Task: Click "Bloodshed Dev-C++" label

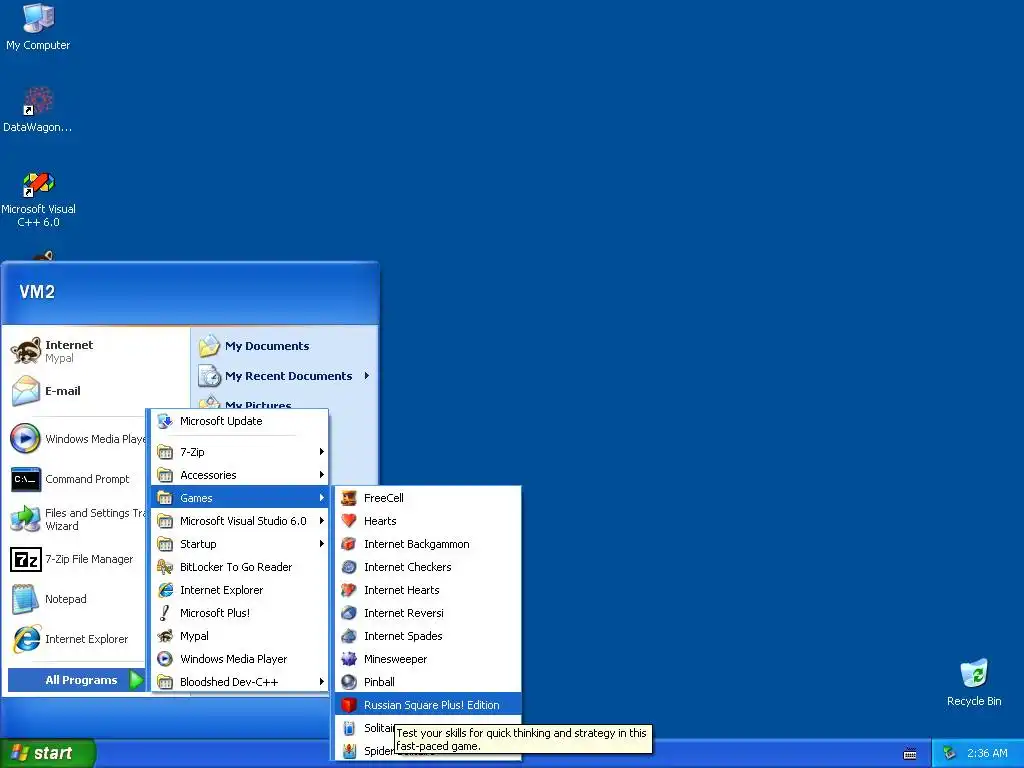Action: point(229,682)
